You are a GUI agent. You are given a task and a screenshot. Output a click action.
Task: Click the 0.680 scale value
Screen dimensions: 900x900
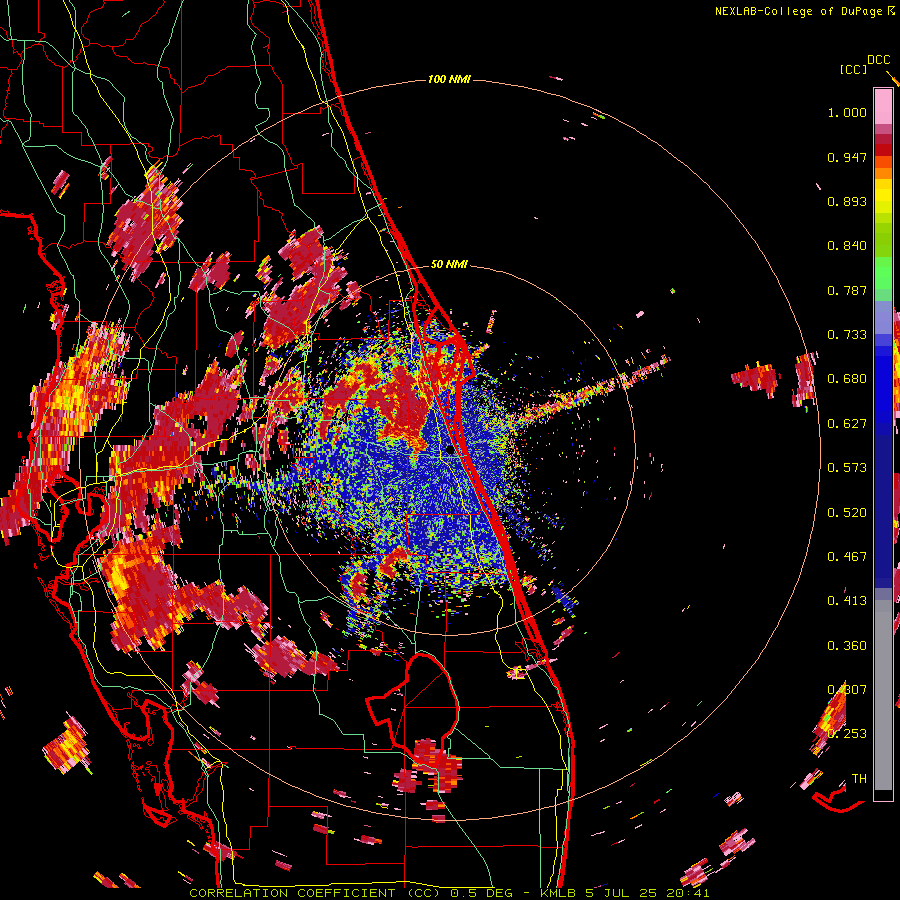click(847, 379)
